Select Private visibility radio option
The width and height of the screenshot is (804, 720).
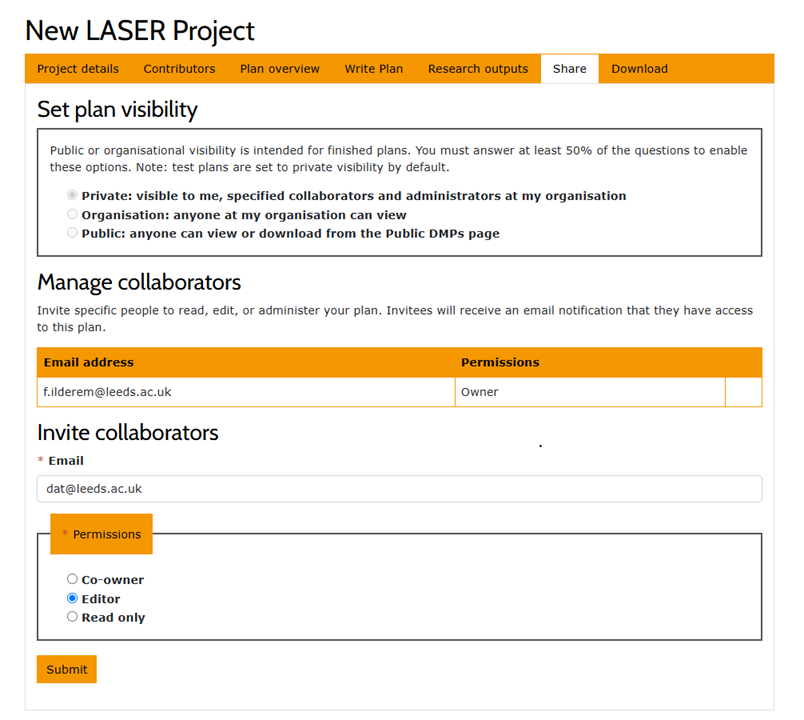click(72, 195)
